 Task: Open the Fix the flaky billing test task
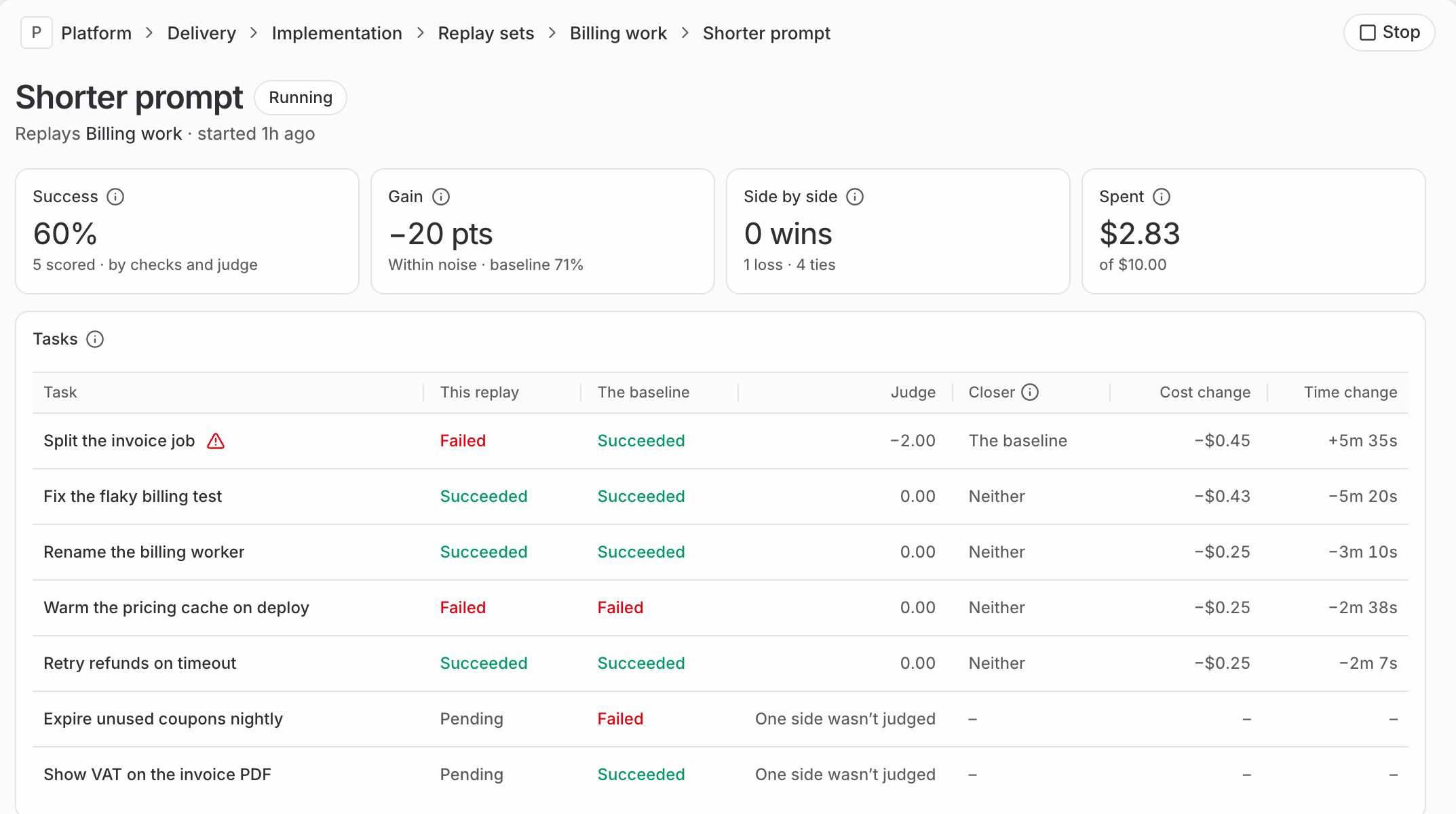click(133, 497)
